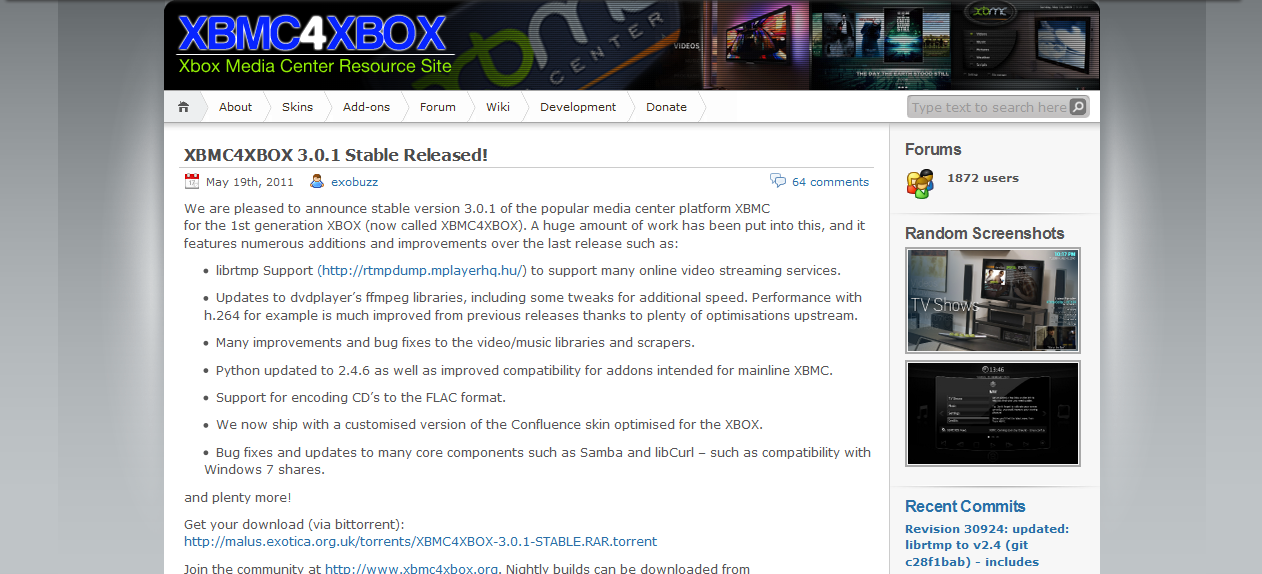Image resolution: width=1262 pixels, height=574 pixels.
Task: Open the Skins menu item
Action: click(x=298, y=107)
